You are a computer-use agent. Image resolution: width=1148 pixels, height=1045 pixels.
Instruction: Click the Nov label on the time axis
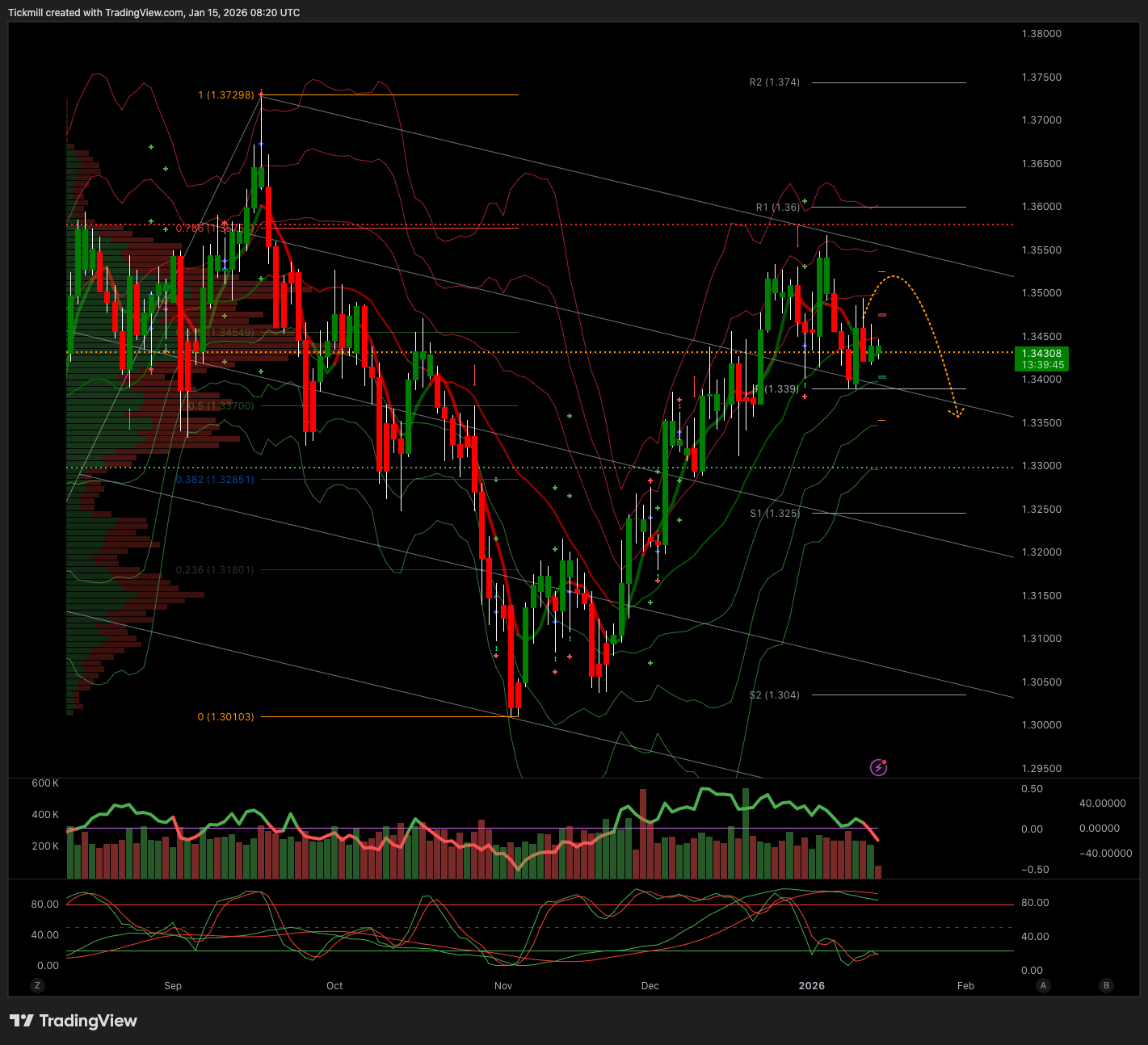click(503, 986)
